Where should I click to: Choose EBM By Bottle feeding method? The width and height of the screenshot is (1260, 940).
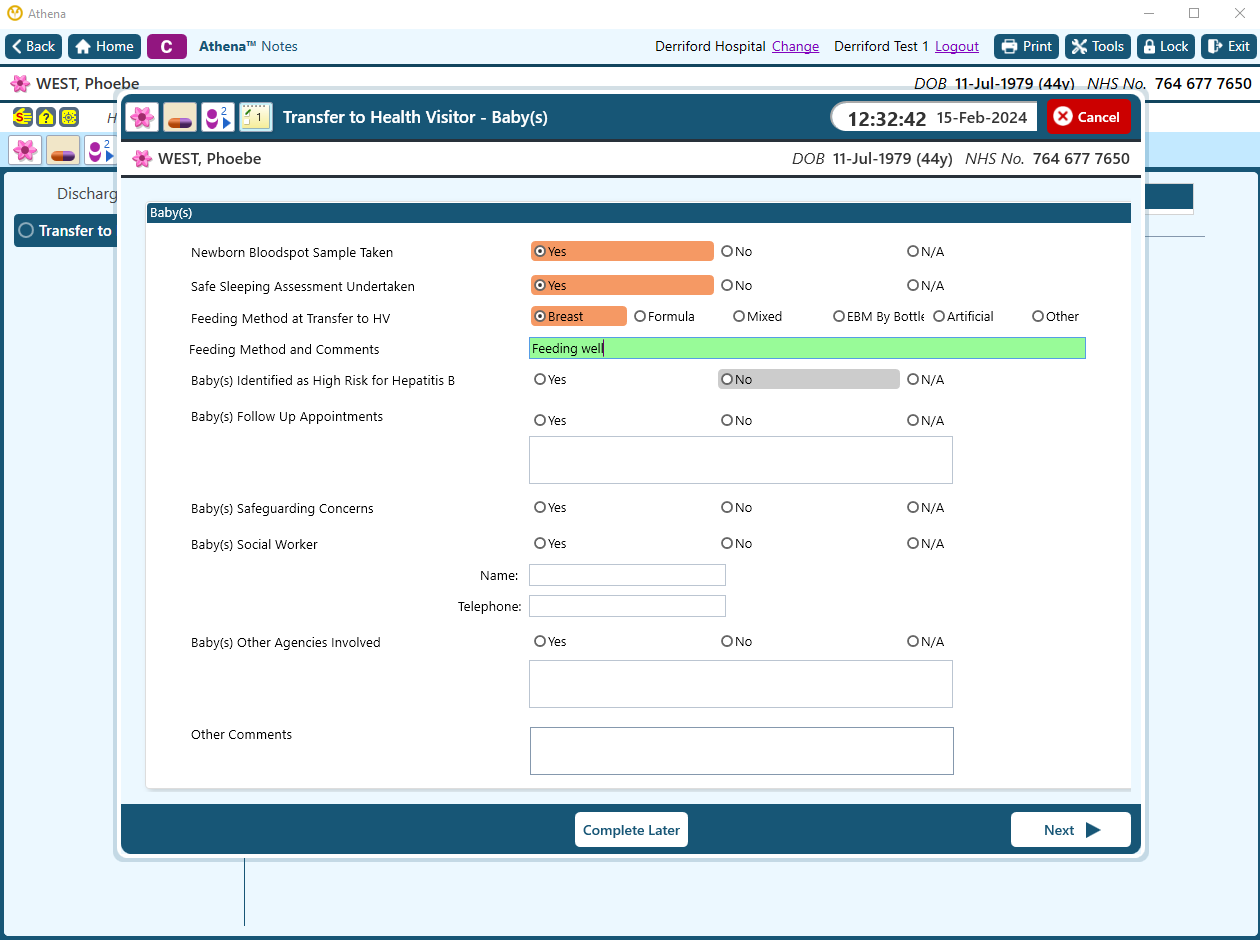[879, 316]
